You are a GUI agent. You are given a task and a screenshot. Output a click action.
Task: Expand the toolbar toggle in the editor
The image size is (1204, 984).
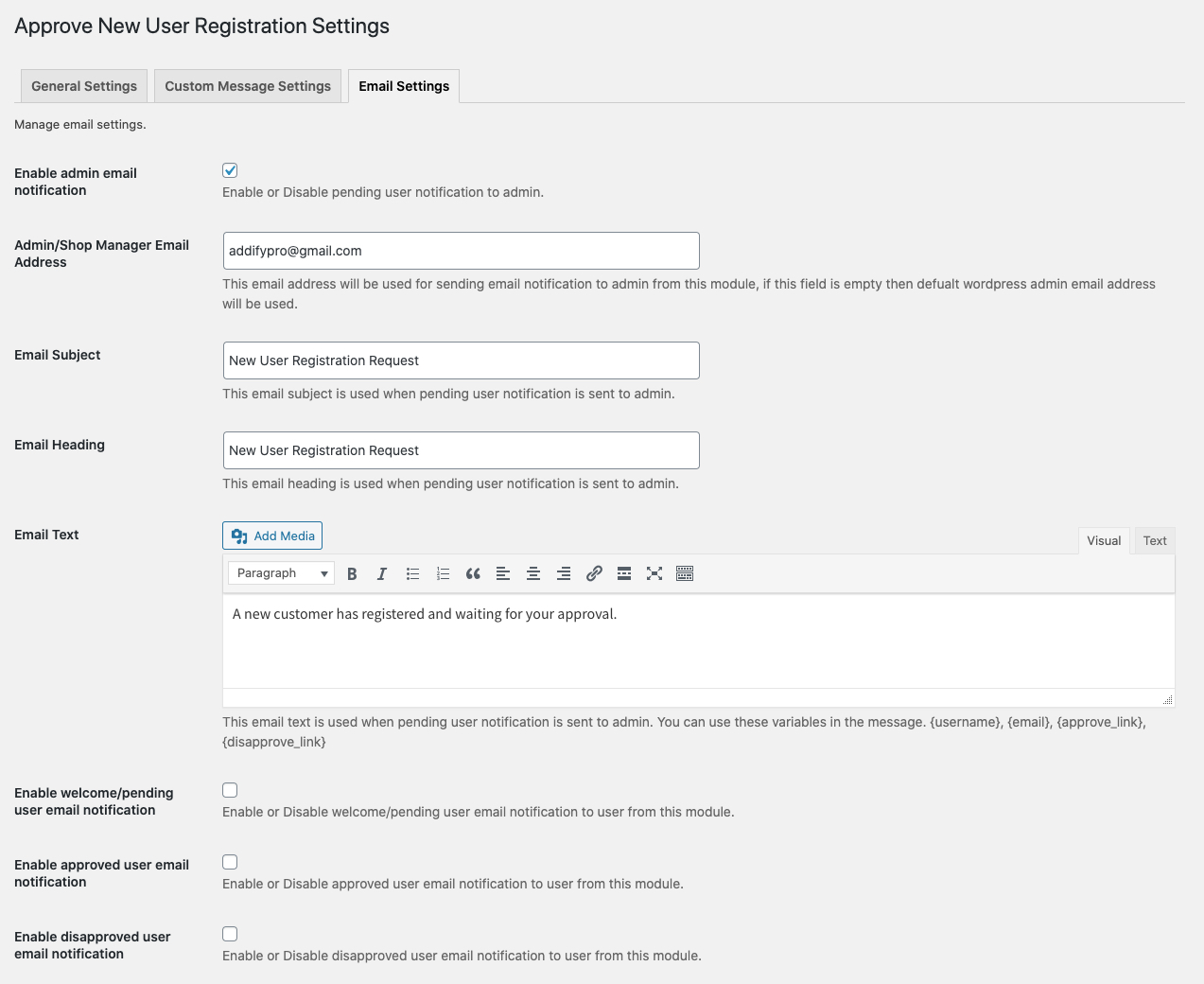(685, 573)
